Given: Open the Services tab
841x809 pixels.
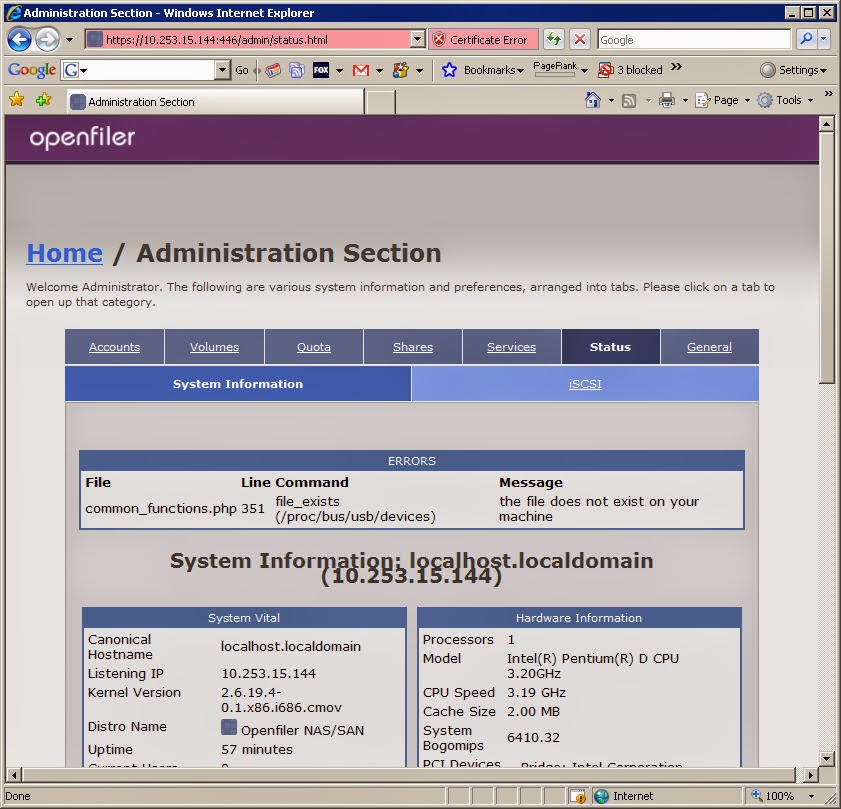Looking at the screenshot, I should pos(511,347).
